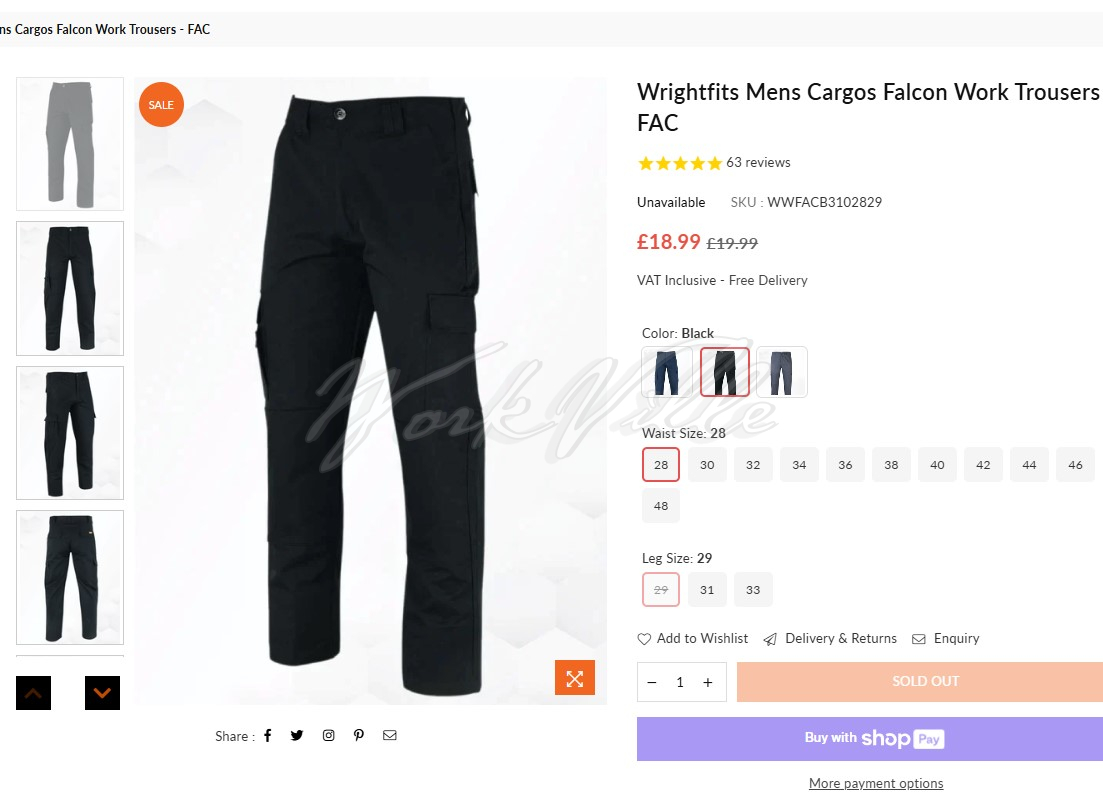Show next thumbnails with down arrow
The width and height of the screenshot is (1103, 798).
tap(103, 693)
